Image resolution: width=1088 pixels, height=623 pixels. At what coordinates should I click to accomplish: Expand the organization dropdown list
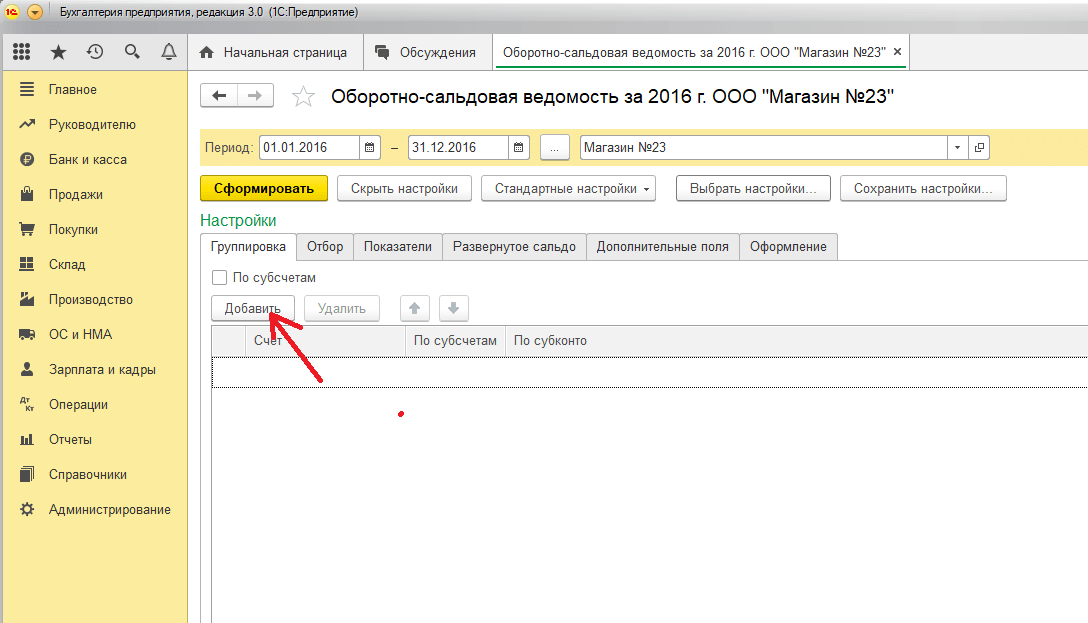[x=958, y=147]
